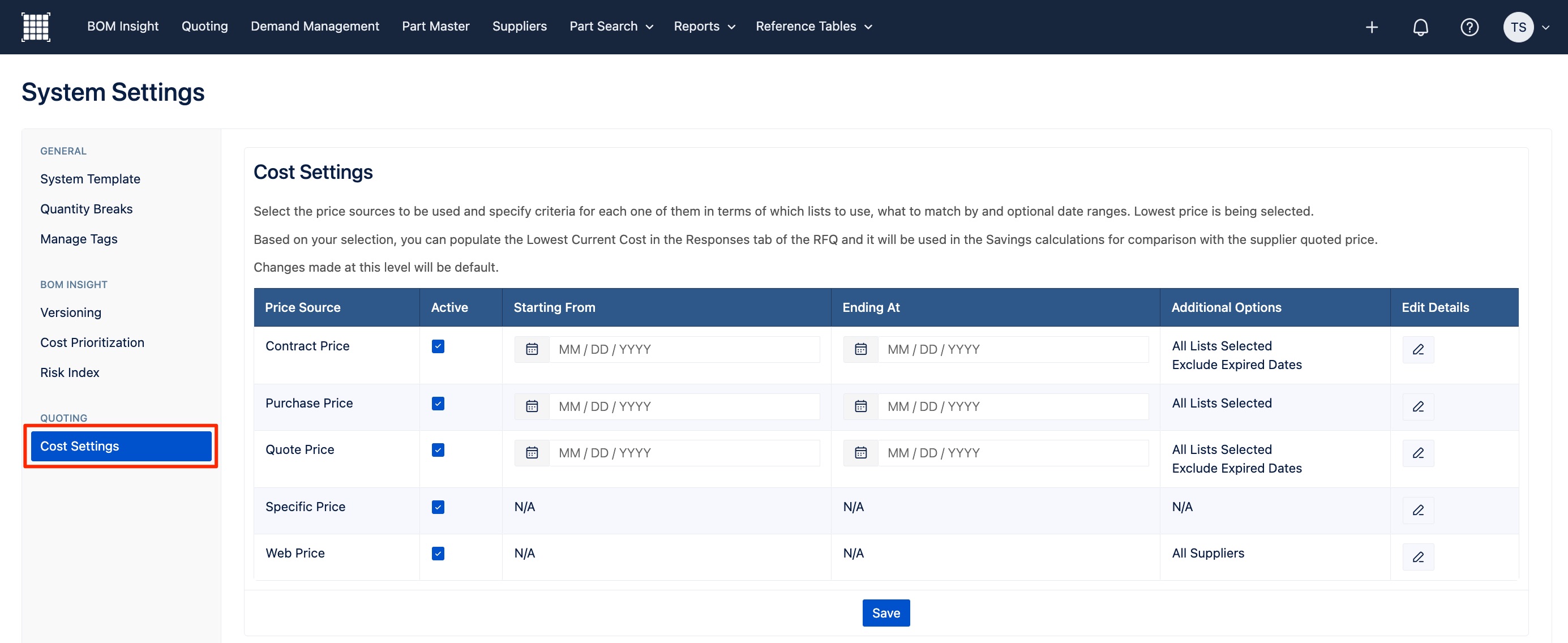Open Risk Index settings
This screenshot has width=1568, height=643.
coord(70,372)
